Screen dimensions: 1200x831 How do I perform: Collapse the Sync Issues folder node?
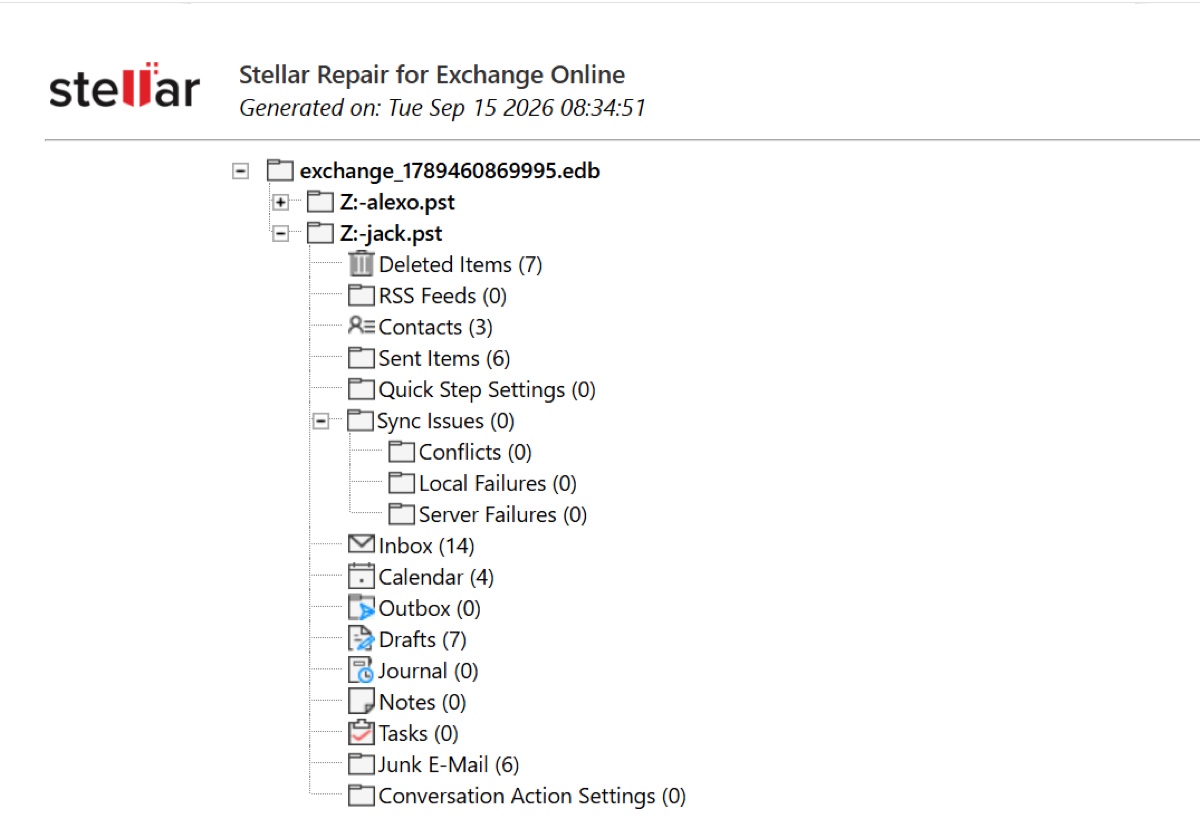(321, 422)
